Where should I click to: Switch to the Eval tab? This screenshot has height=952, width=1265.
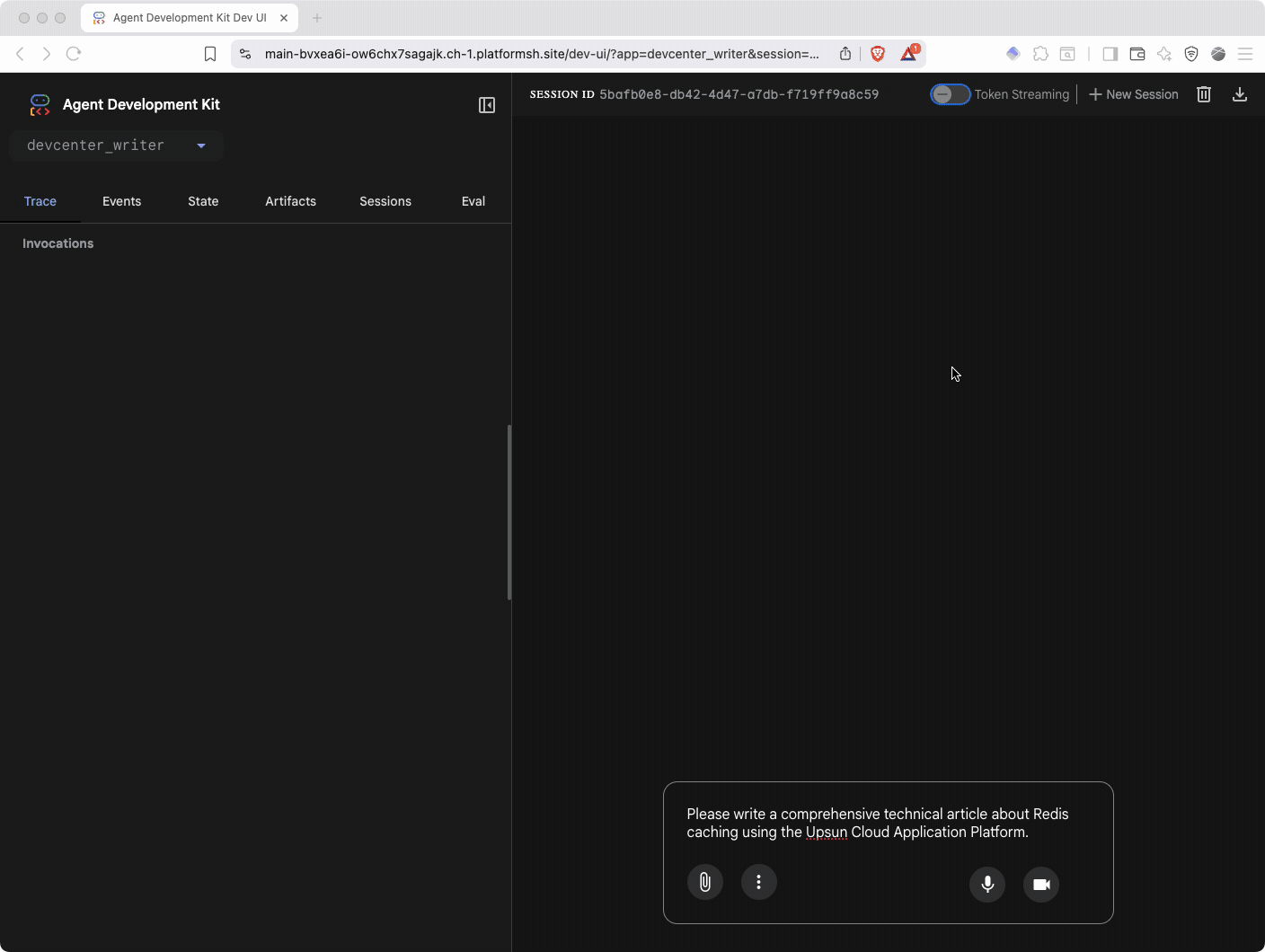(473, 201)
